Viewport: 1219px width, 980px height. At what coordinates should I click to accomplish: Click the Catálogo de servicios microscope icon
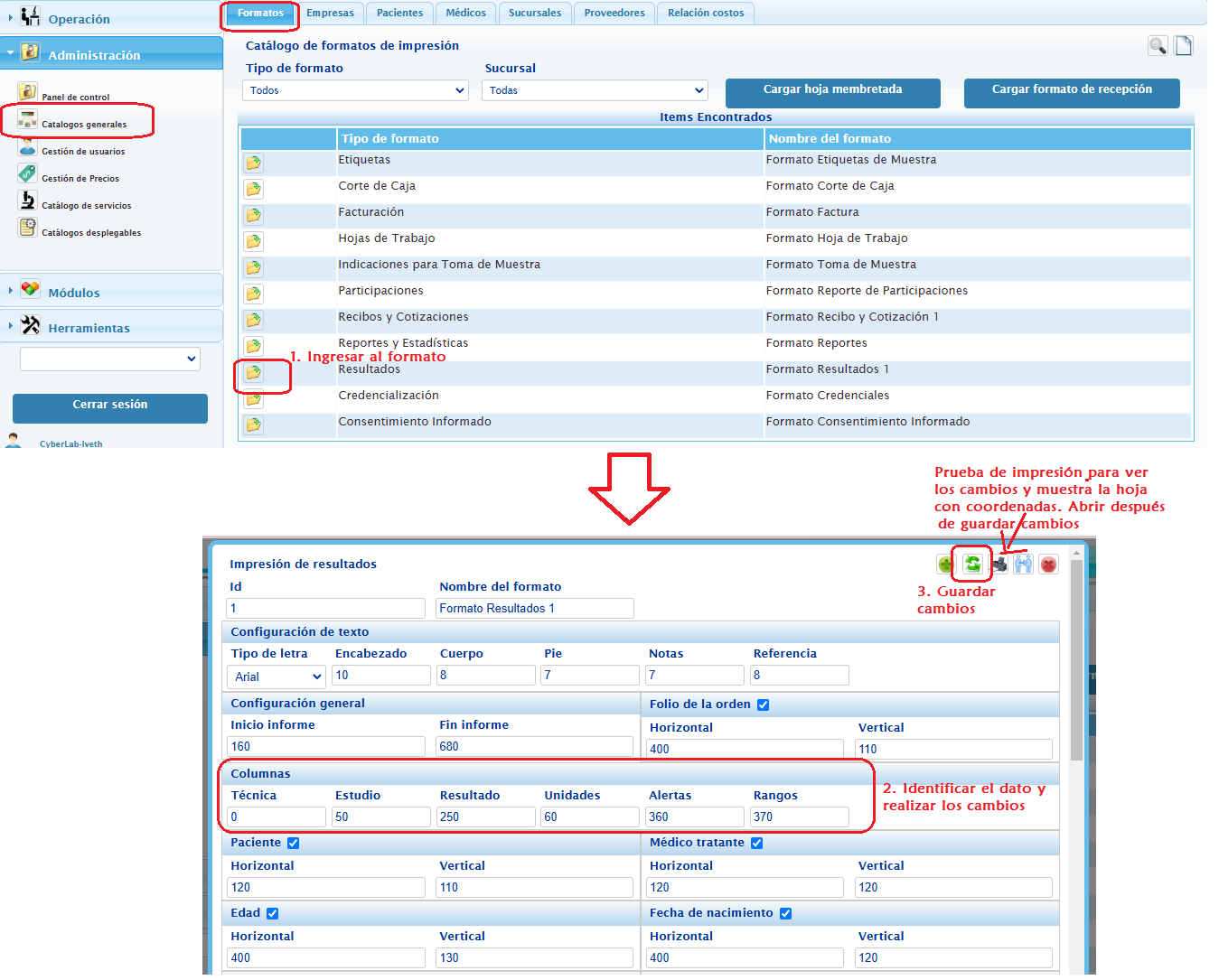[x=28, y=201]
